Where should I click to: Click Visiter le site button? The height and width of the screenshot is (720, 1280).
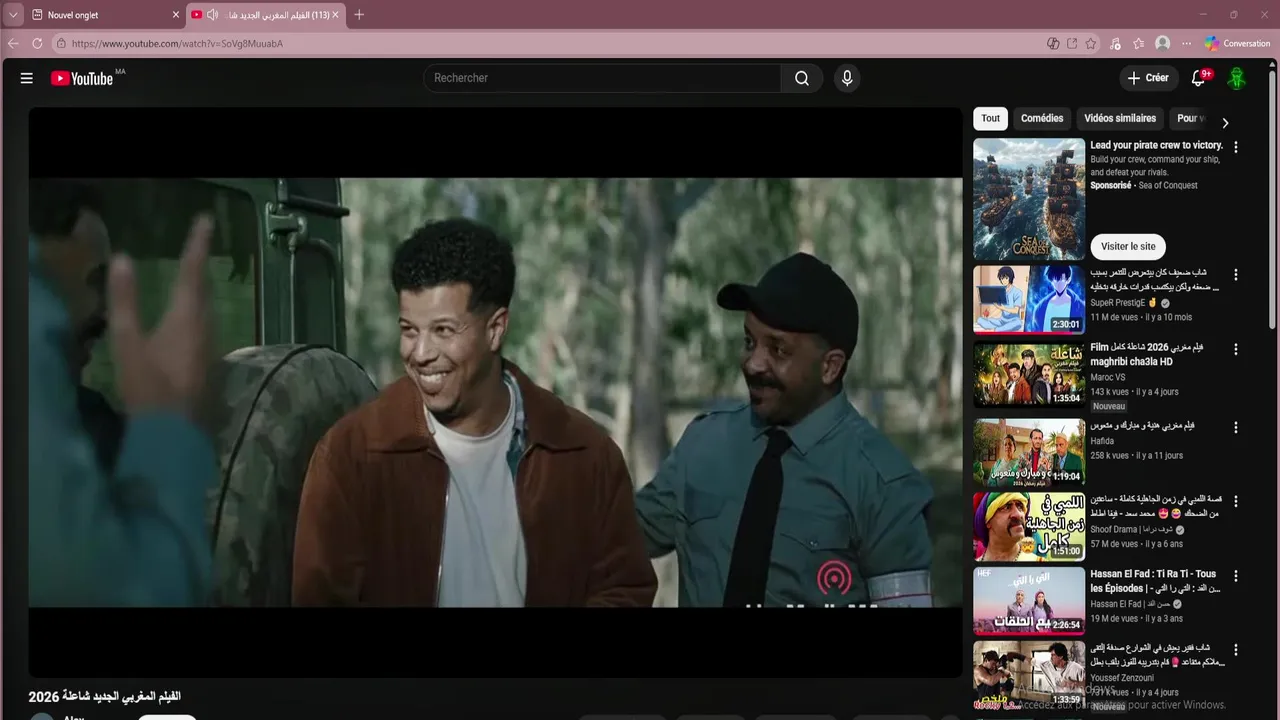tap(1128, 246)
